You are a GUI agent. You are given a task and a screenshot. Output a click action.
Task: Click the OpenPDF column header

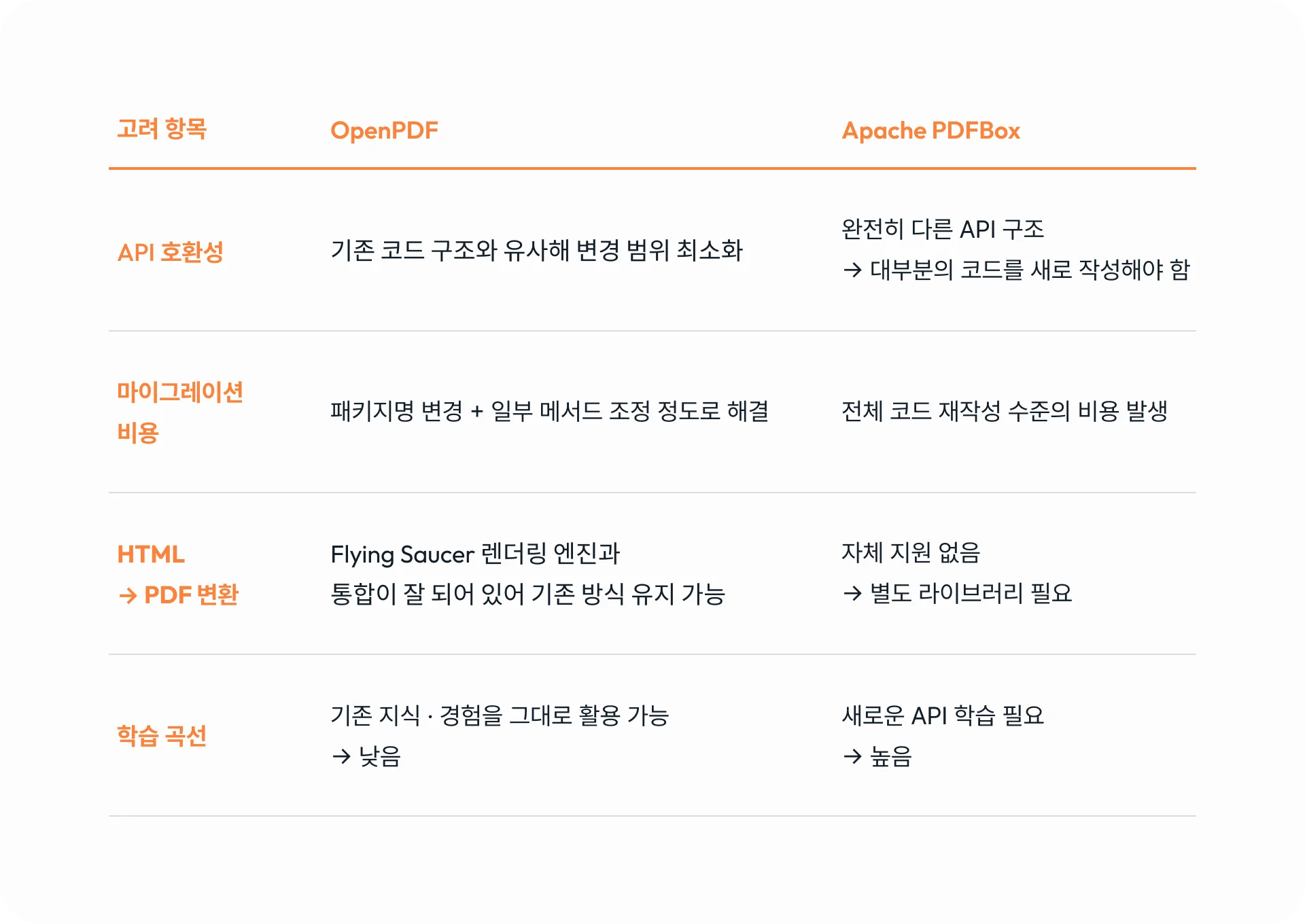pyautogui.click(x=384, y=130)
